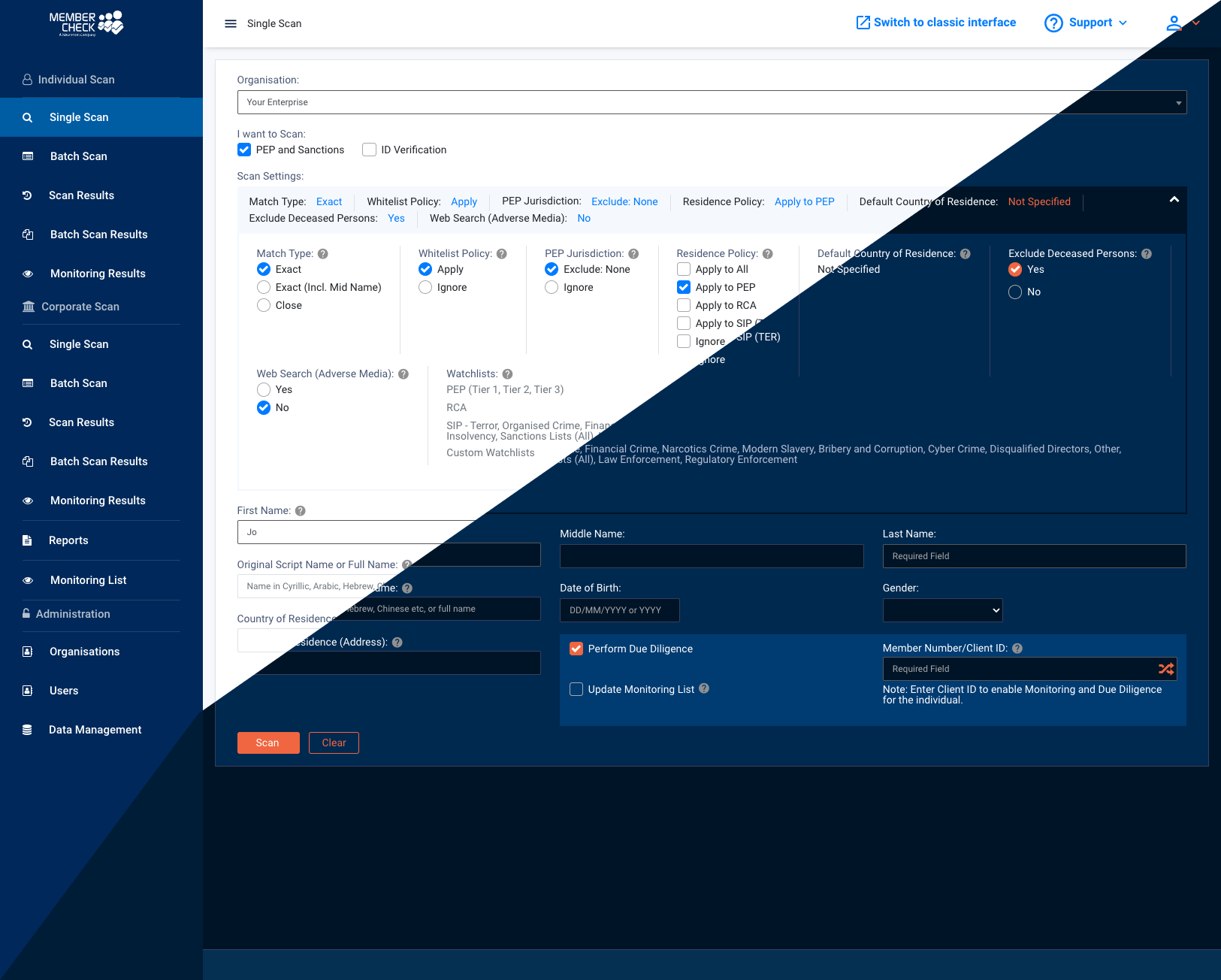This screenshot has width=1221, height=980.
Task: Select Yes for Web Search Adverse Media
Action: [x=264, y=389]
